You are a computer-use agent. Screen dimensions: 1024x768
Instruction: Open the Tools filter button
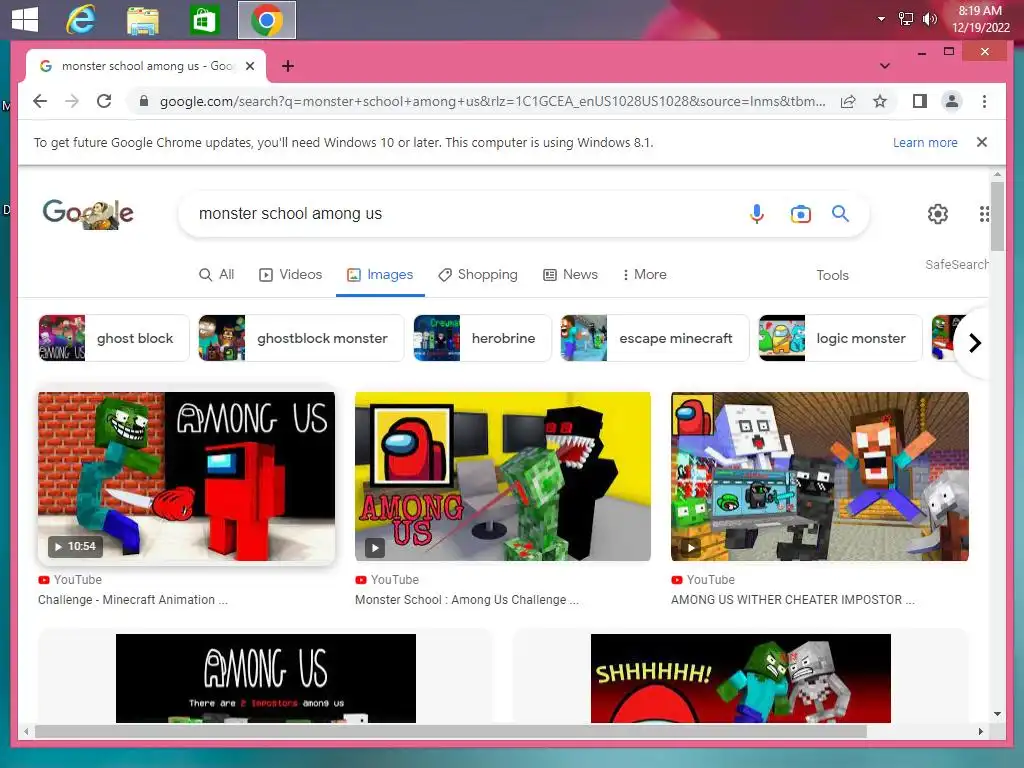click(x=832, y=276)
